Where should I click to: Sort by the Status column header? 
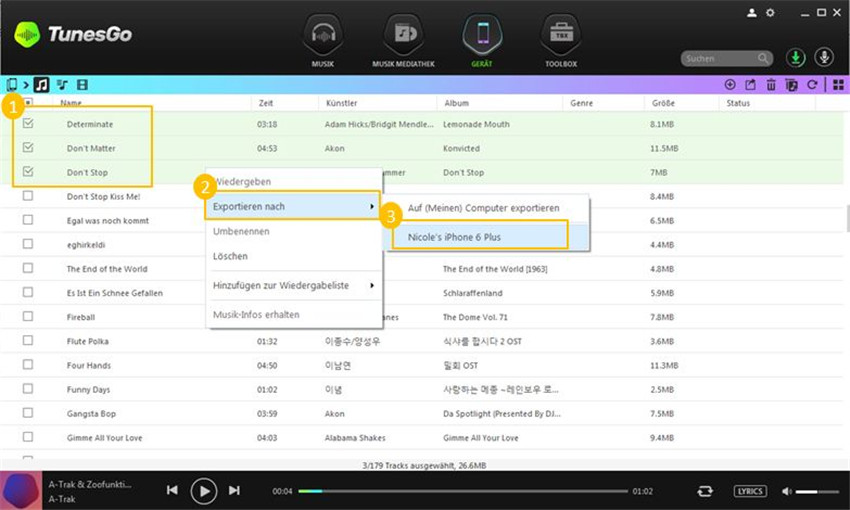click(x=738, y=103)
